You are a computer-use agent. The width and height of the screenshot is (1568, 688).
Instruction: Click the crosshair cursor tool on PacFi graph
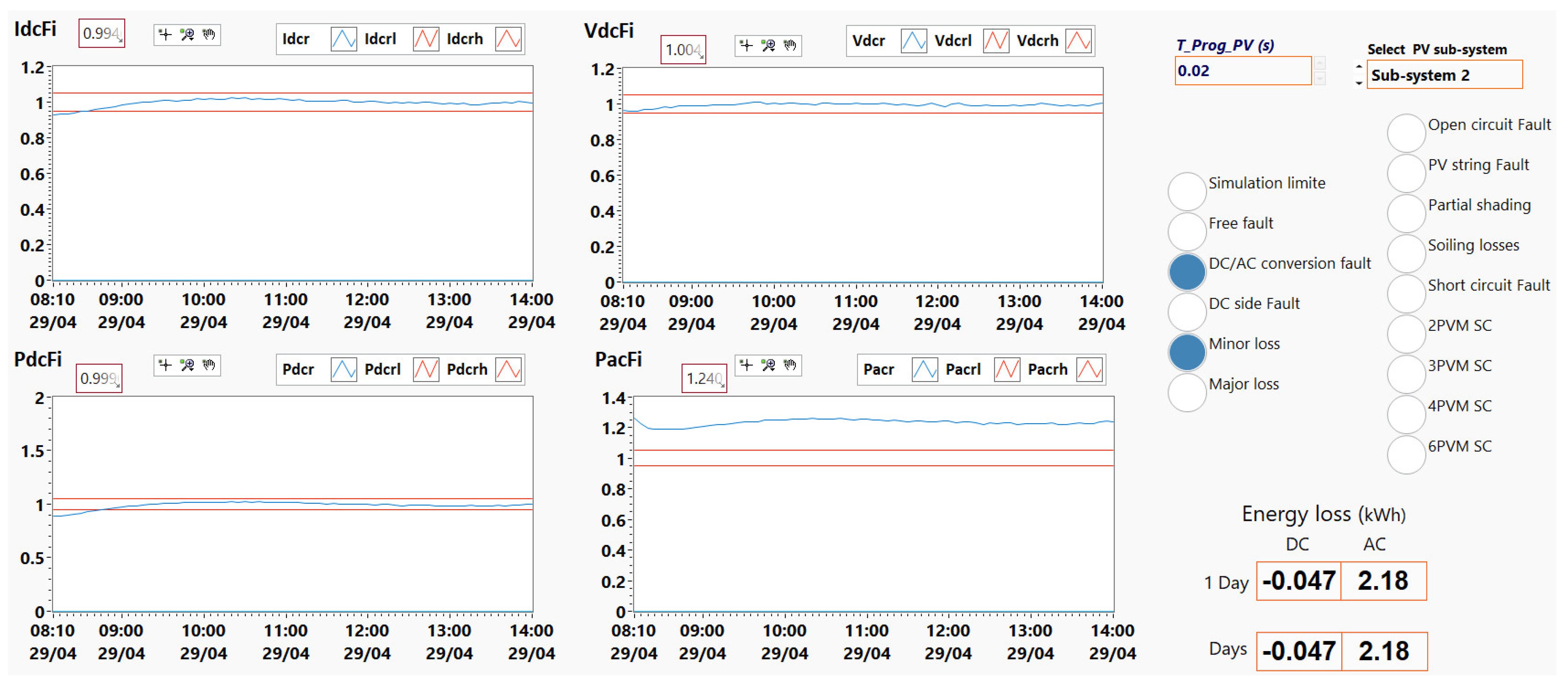click(x=746, y=365)
